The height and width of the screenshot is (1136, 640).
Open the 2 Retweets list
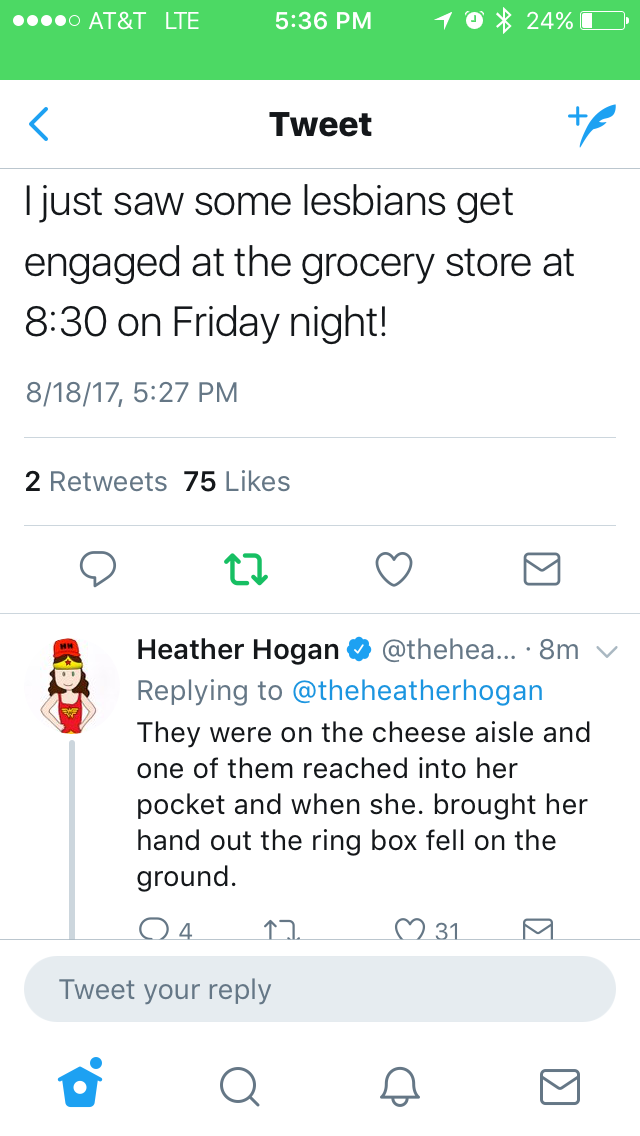click(x=96, y=481)
